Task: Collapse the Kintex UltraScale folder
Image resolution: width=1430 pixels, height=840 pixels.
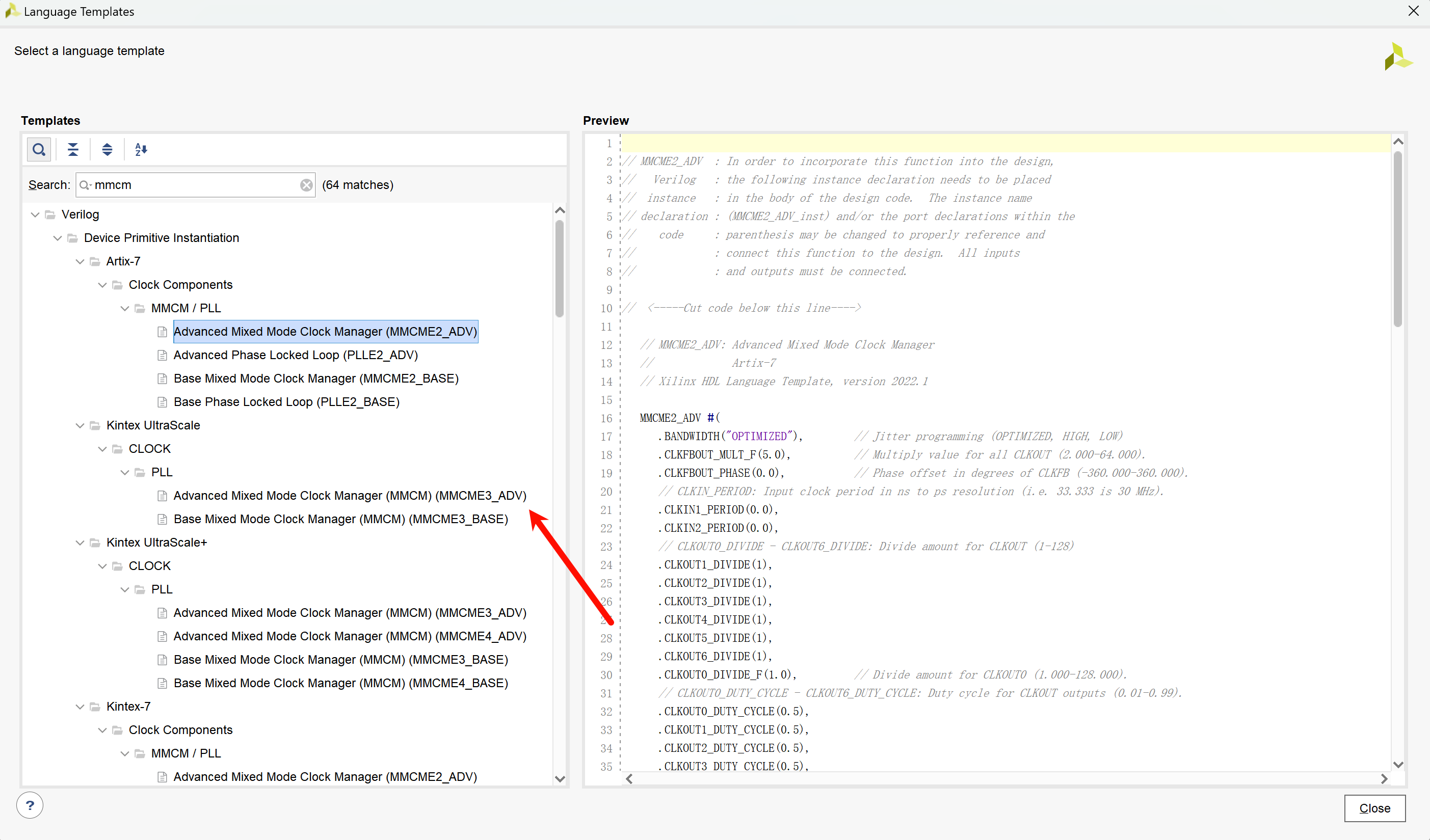Action: pyautogui.click(x=80, y=425)
